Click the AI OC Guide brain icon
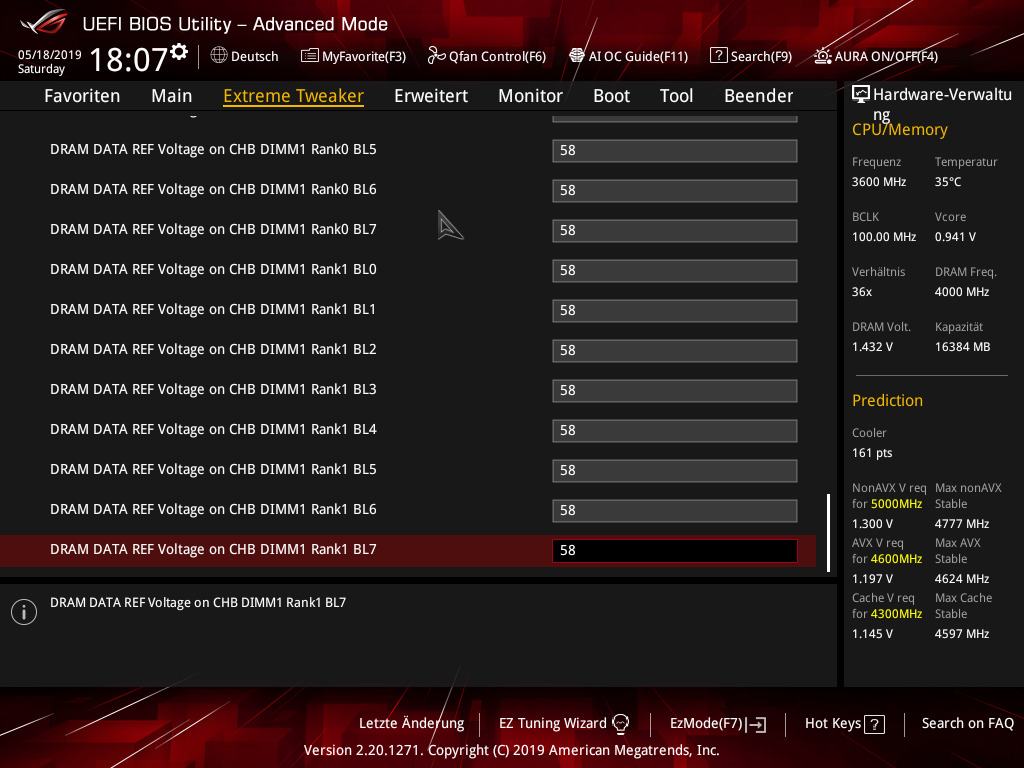The height and width of the screenshot is (768, 1024). click(577, 56)
